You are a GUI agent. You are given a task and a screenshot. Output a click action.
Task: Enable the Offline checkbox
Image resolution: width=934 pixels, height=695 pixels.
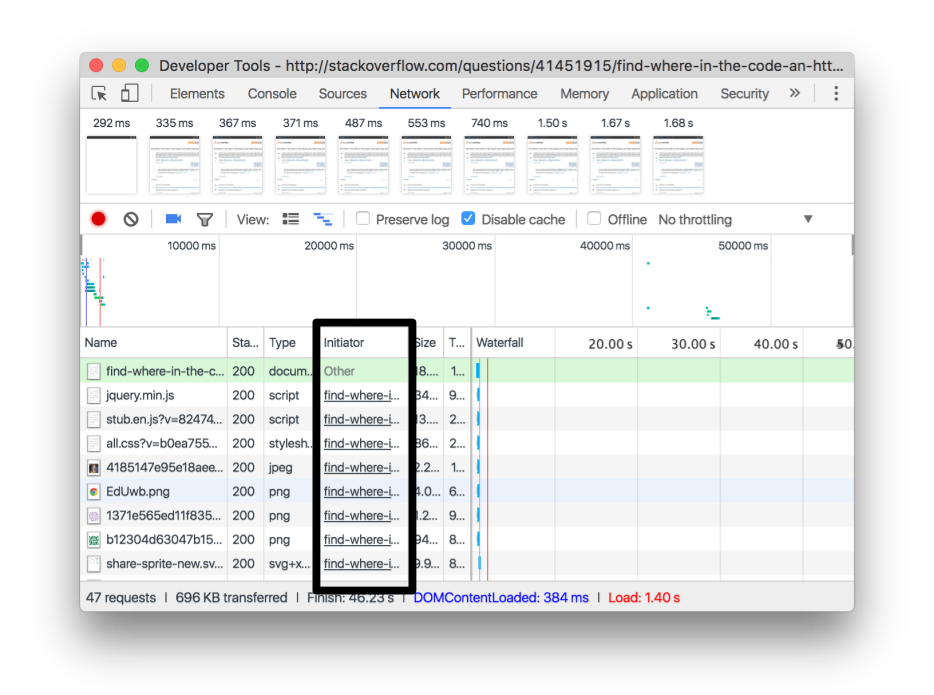(x=594, y=219)
